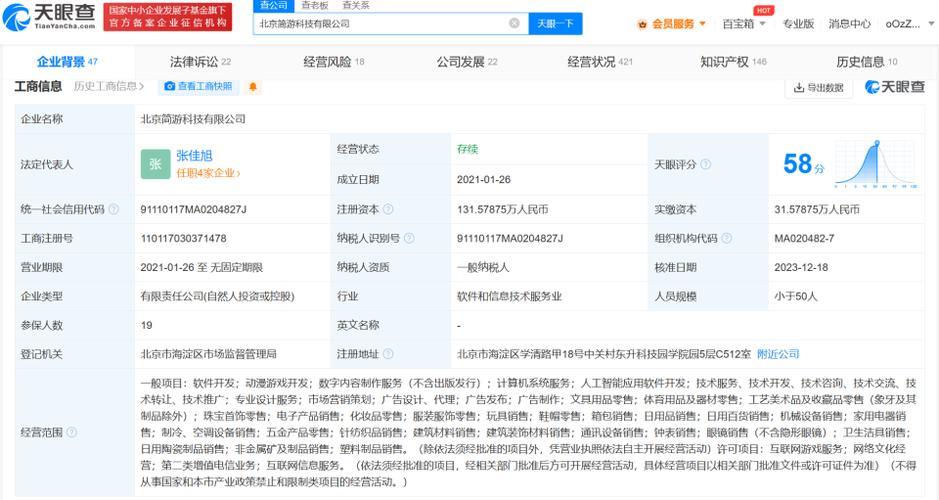The image size is (939, 500).
Task: Click organization code MA020482-7
Action: [x=804, y=238]
